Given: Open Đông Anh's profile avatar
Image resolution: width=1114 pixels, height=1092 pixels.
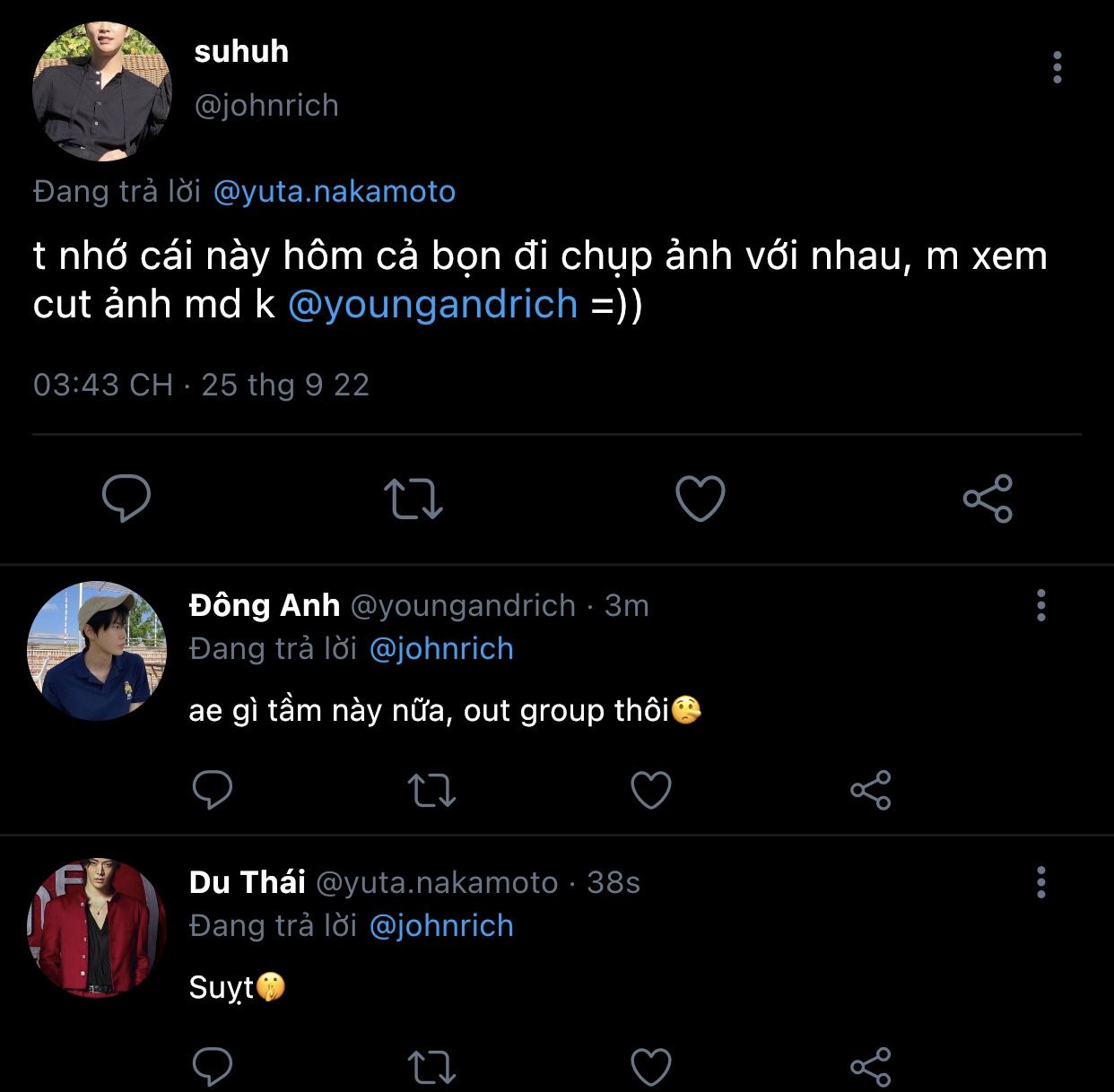Looking at the screenshot, I should (97, 651).
